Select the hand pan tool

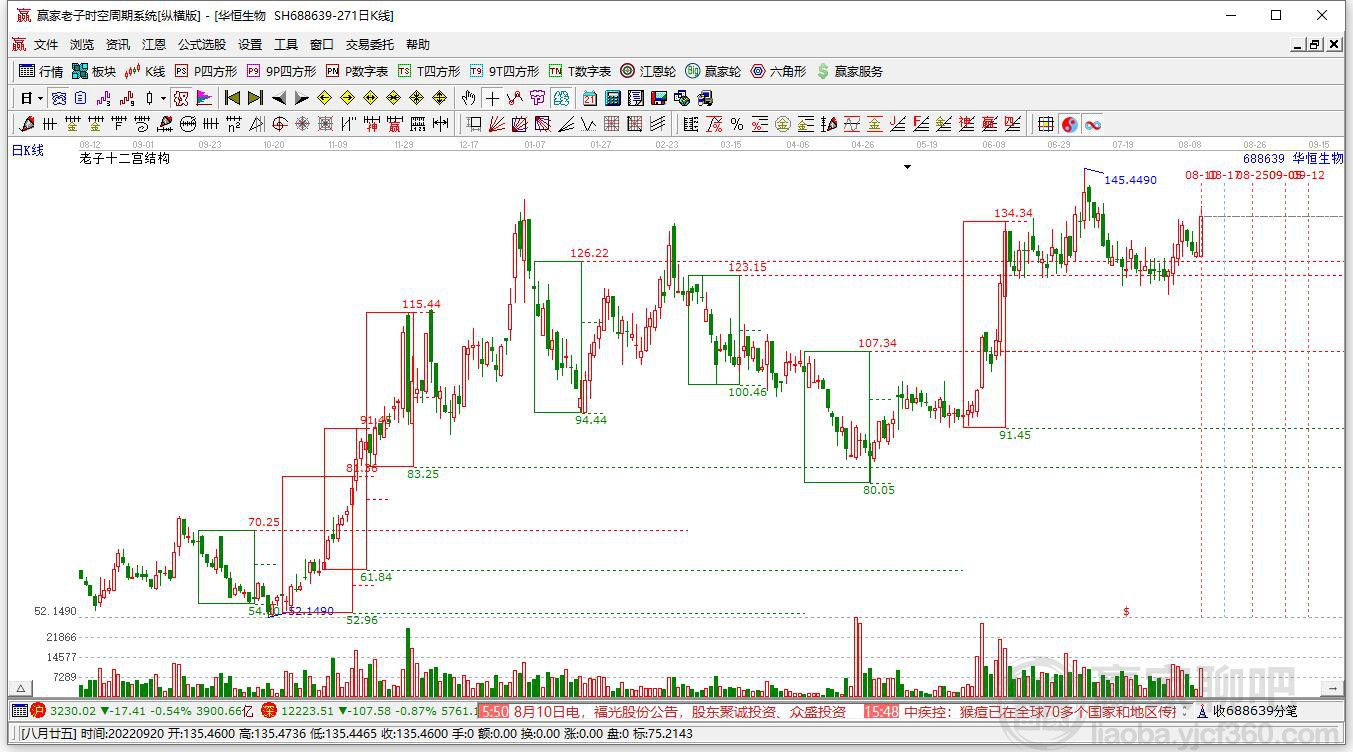click(x=468, y=98)
